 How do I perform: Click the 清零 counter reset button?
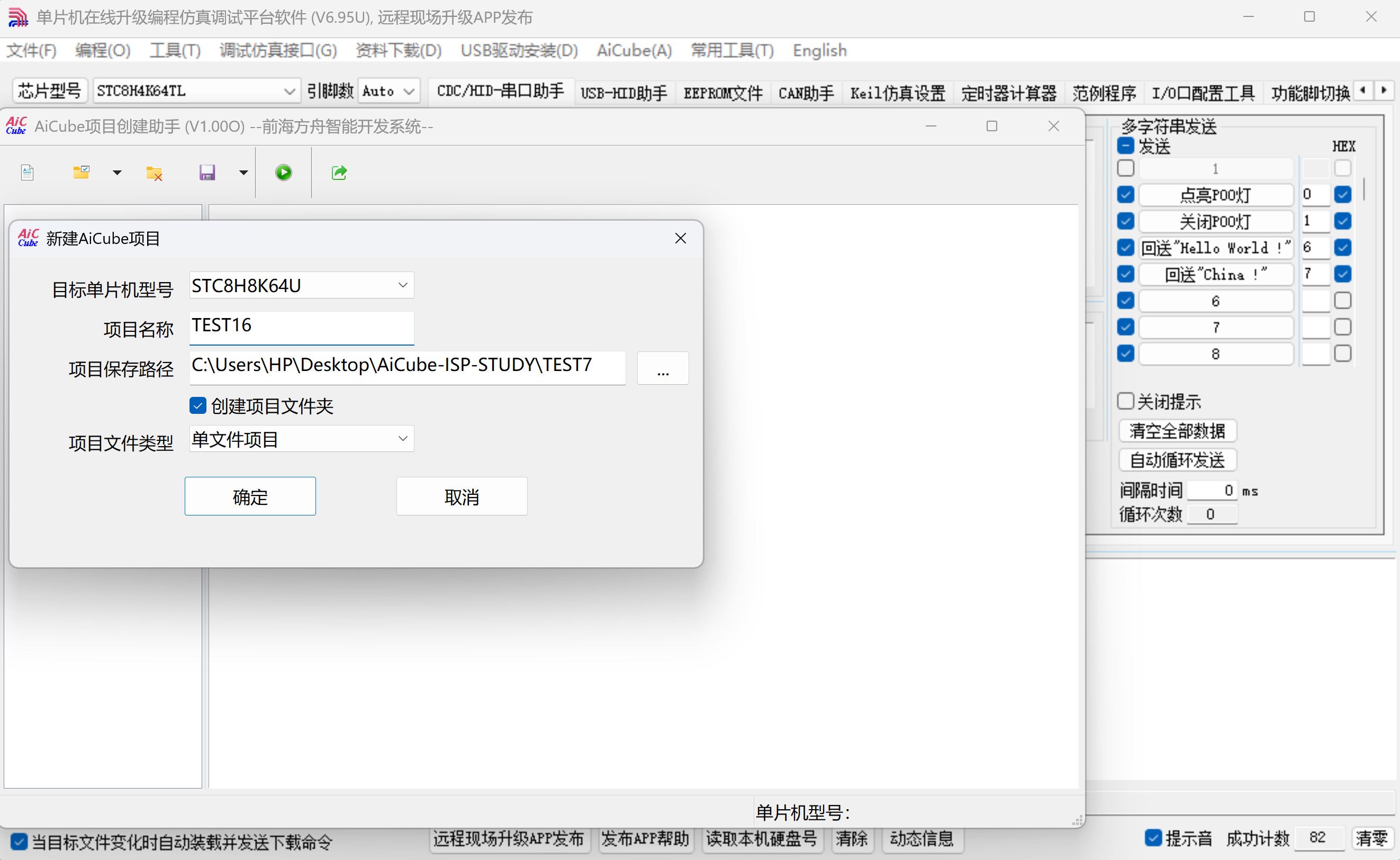point(1371,838)
